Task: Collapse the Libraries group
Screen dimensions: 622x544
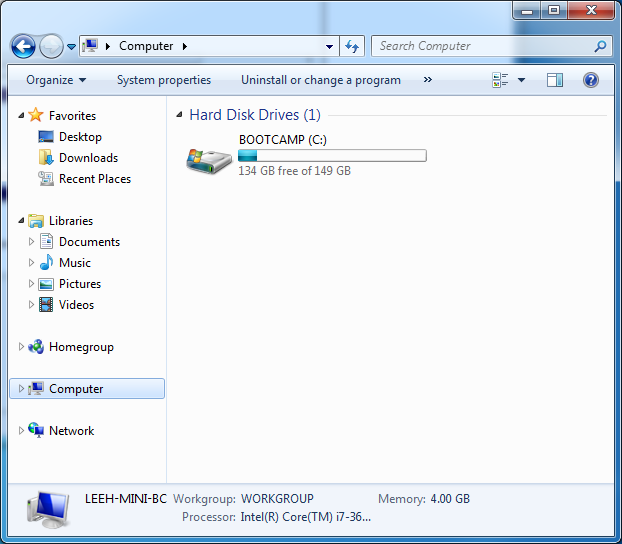Action: click(21, 221)
